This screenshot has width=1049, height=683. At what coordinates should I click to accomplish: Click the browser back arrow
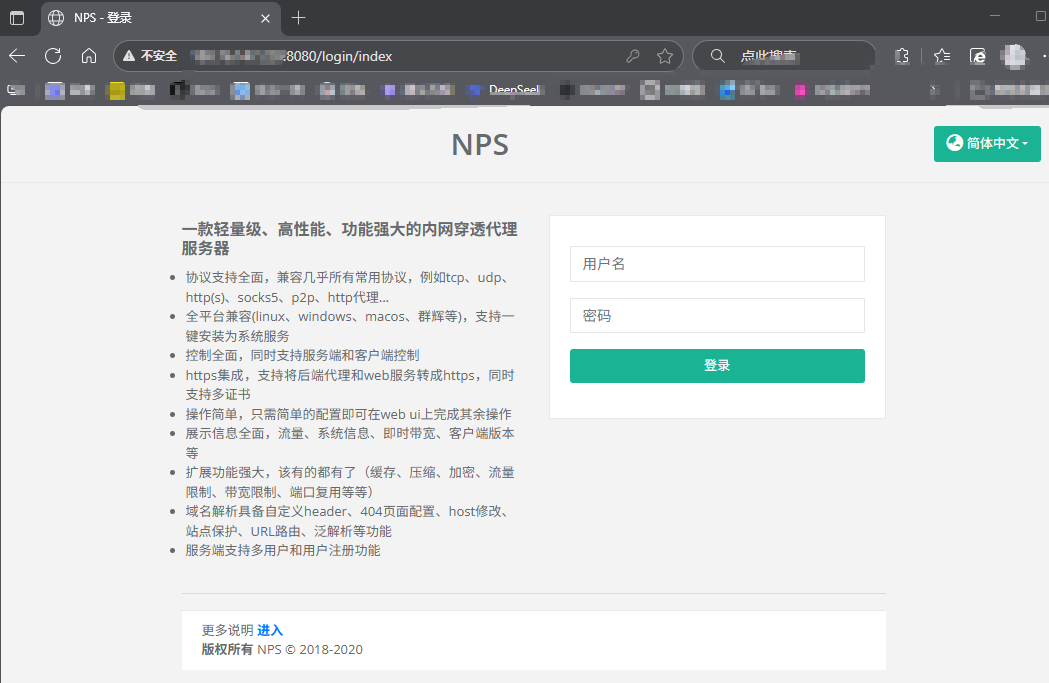[17, 56]
